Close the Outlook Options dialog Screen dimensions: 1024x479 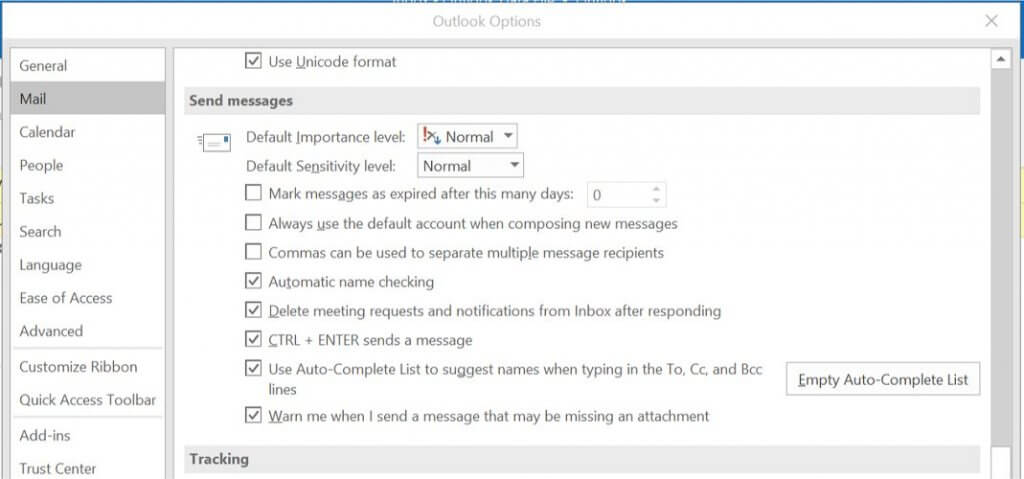991,22
